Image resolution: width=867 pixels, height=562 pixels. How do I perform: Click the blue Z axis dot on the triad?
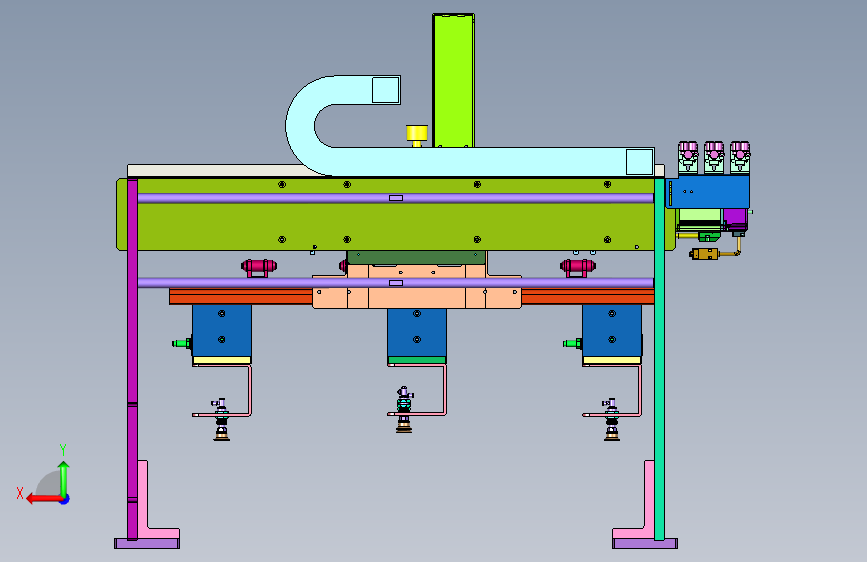point(65,499)
